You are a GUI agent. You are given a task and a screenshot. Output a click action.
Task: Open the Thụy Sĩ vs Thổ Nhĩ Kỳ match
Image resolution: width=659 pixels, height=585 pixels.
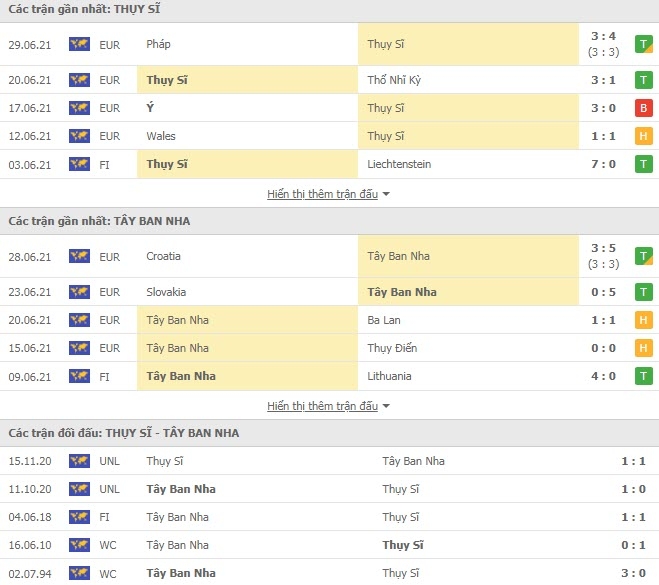[x=330, y=80]
